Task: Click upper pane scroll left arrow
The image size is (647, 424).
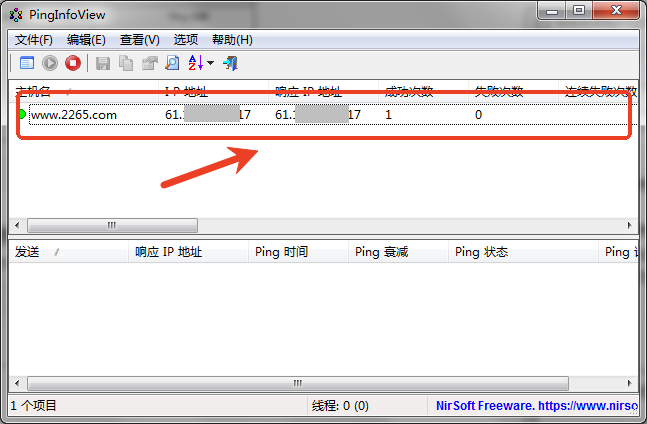Action: click(x=17, y=225)
